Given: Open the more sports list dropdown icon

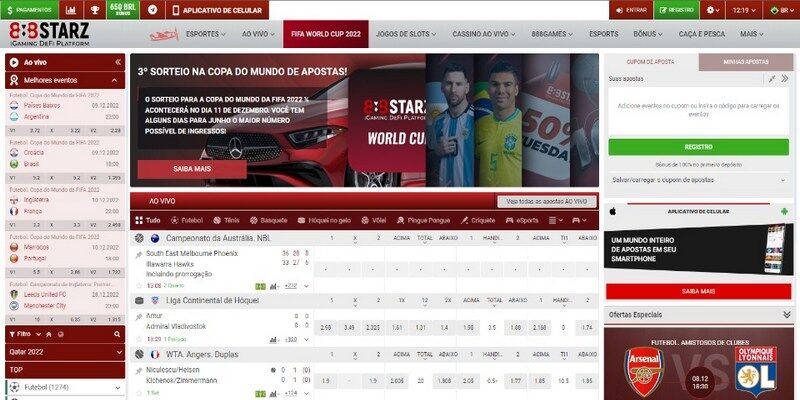Looking at the screenshot, I should pos(556,220).
